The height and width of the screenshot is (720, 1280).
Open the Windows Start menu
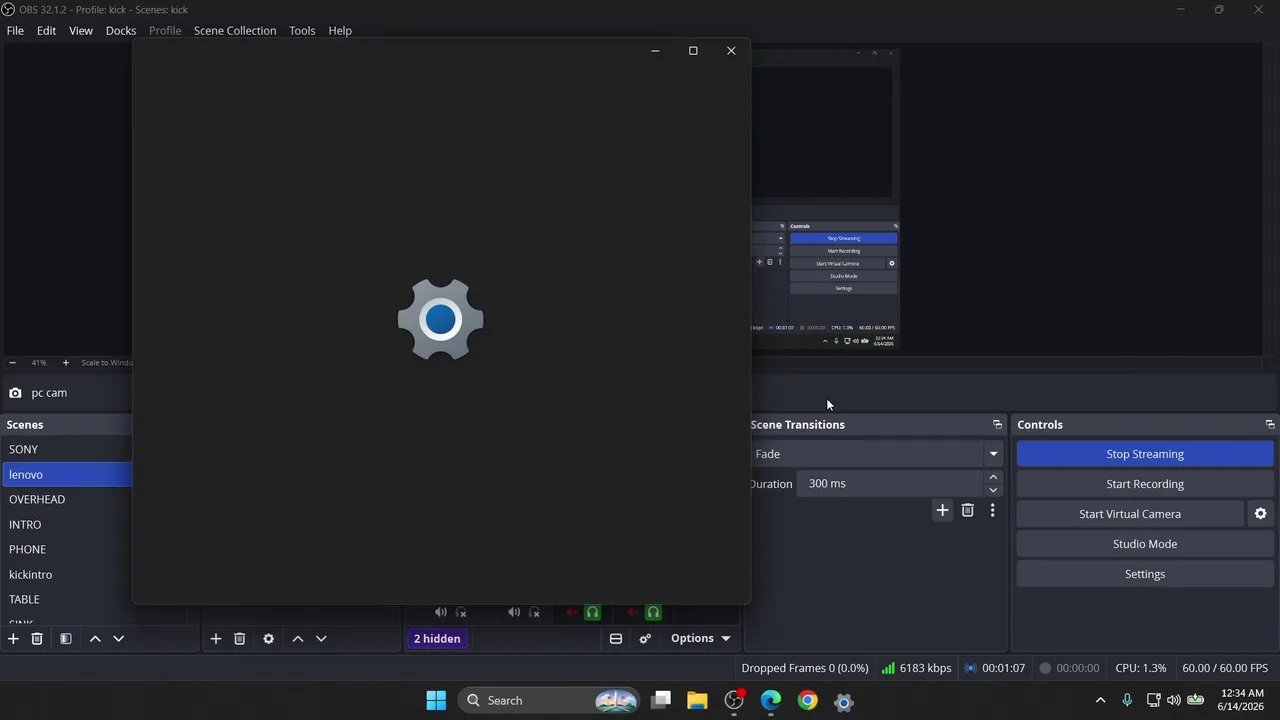click(436, 700)
